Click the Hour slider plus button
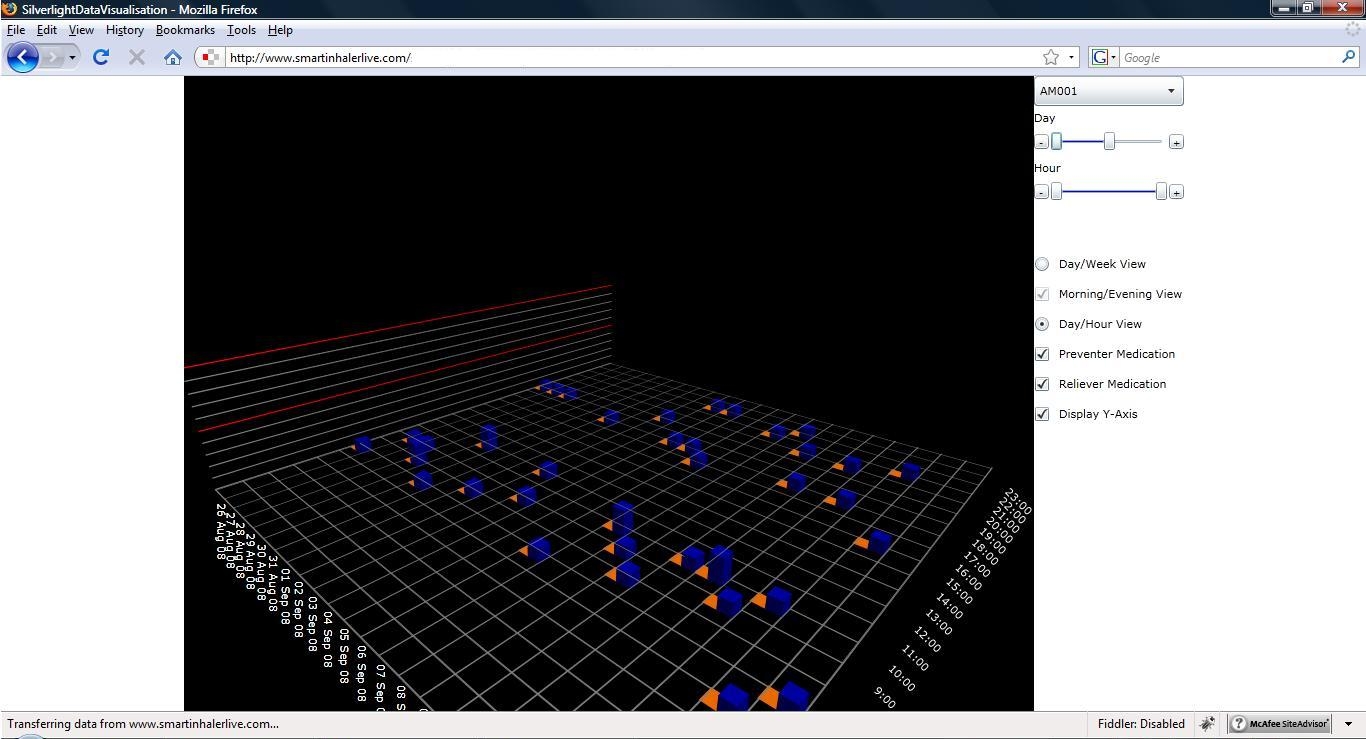Image resolution: width=1366 pixels, height=739 pixels. coord(1176,192)
